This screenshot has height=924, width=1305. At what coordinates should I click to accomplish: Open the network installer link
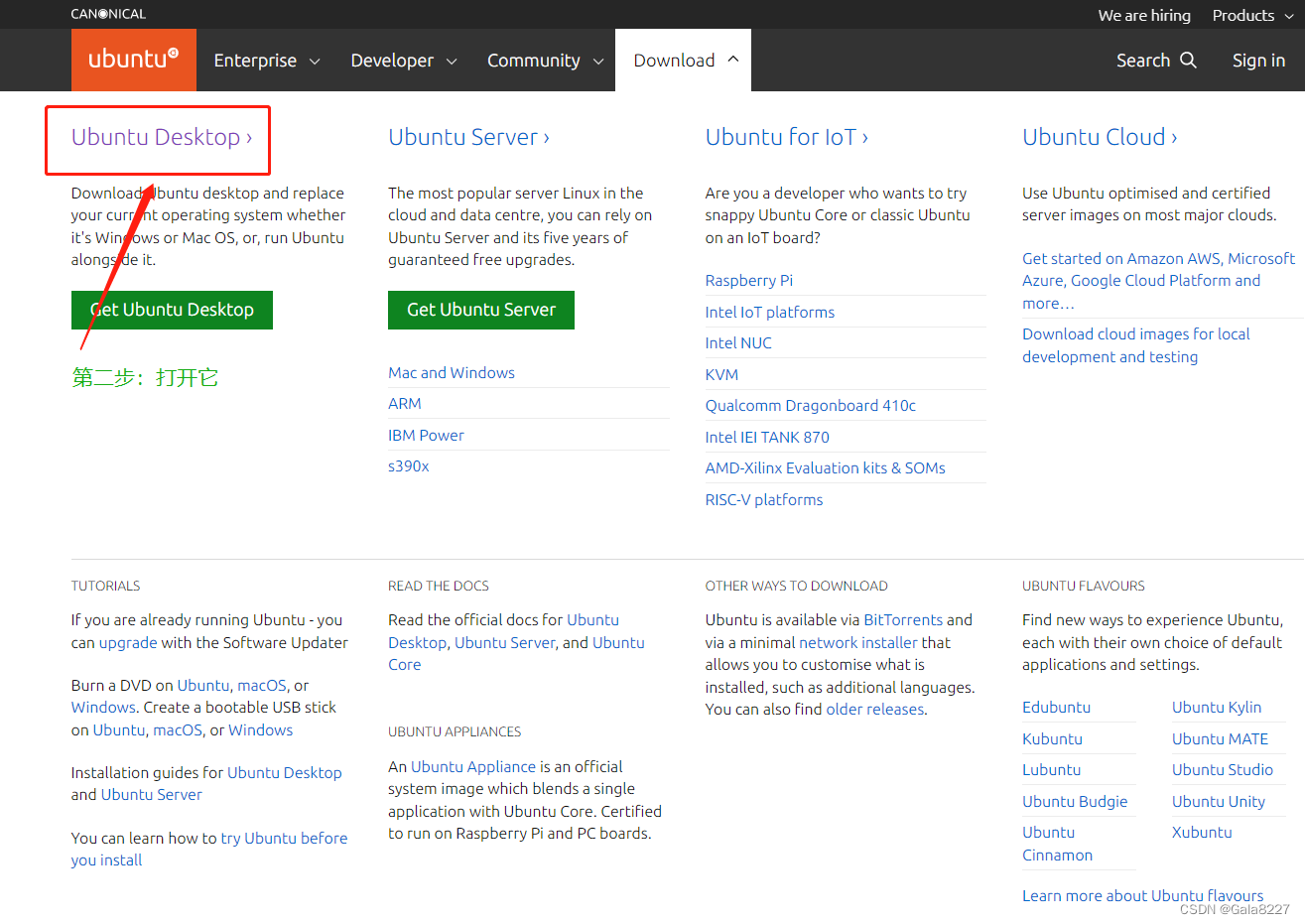click(858, 642)
